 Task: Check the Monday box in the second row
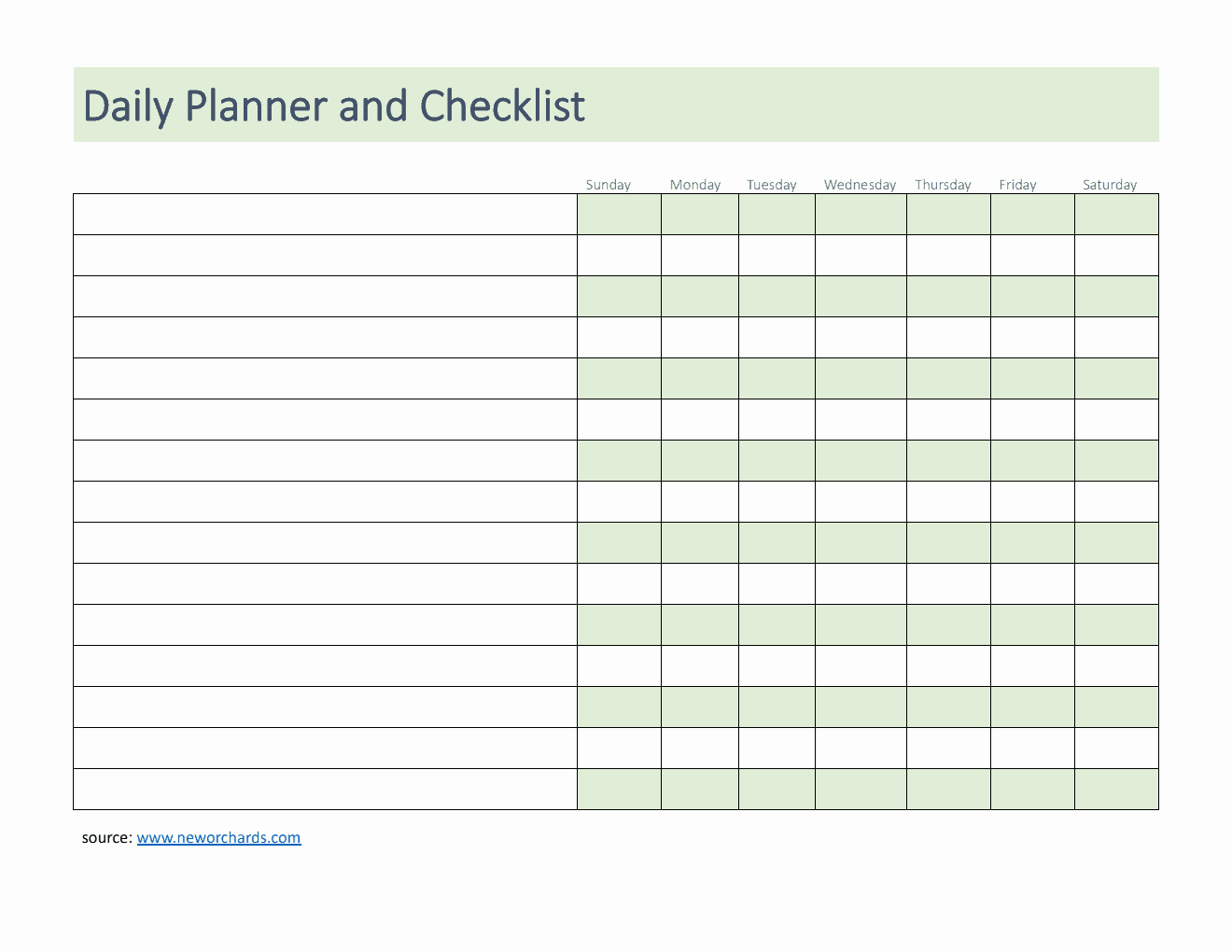[x=700, y=256]
